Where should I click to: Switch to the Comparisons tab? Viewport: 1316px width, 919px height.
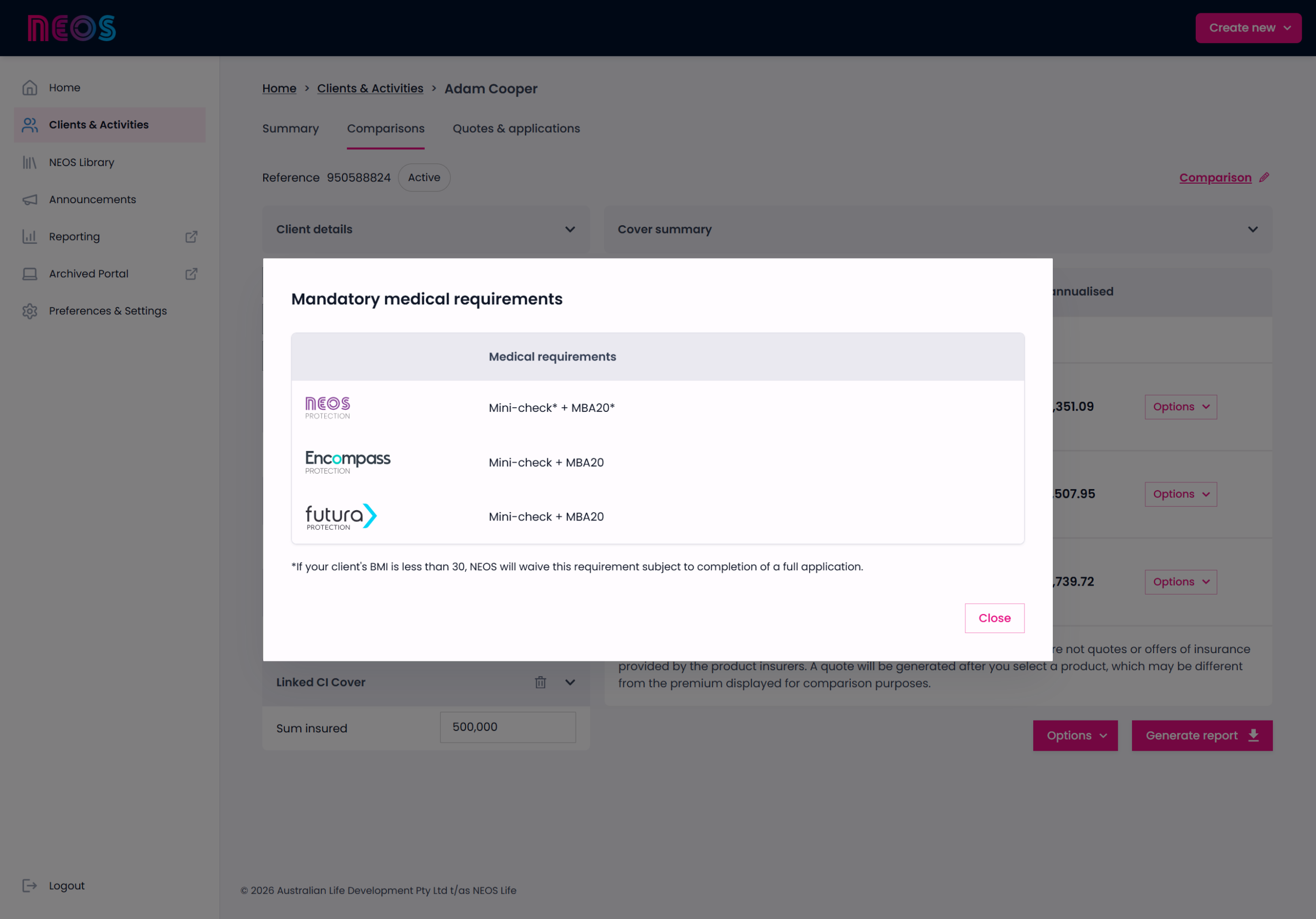click(386, 129)
